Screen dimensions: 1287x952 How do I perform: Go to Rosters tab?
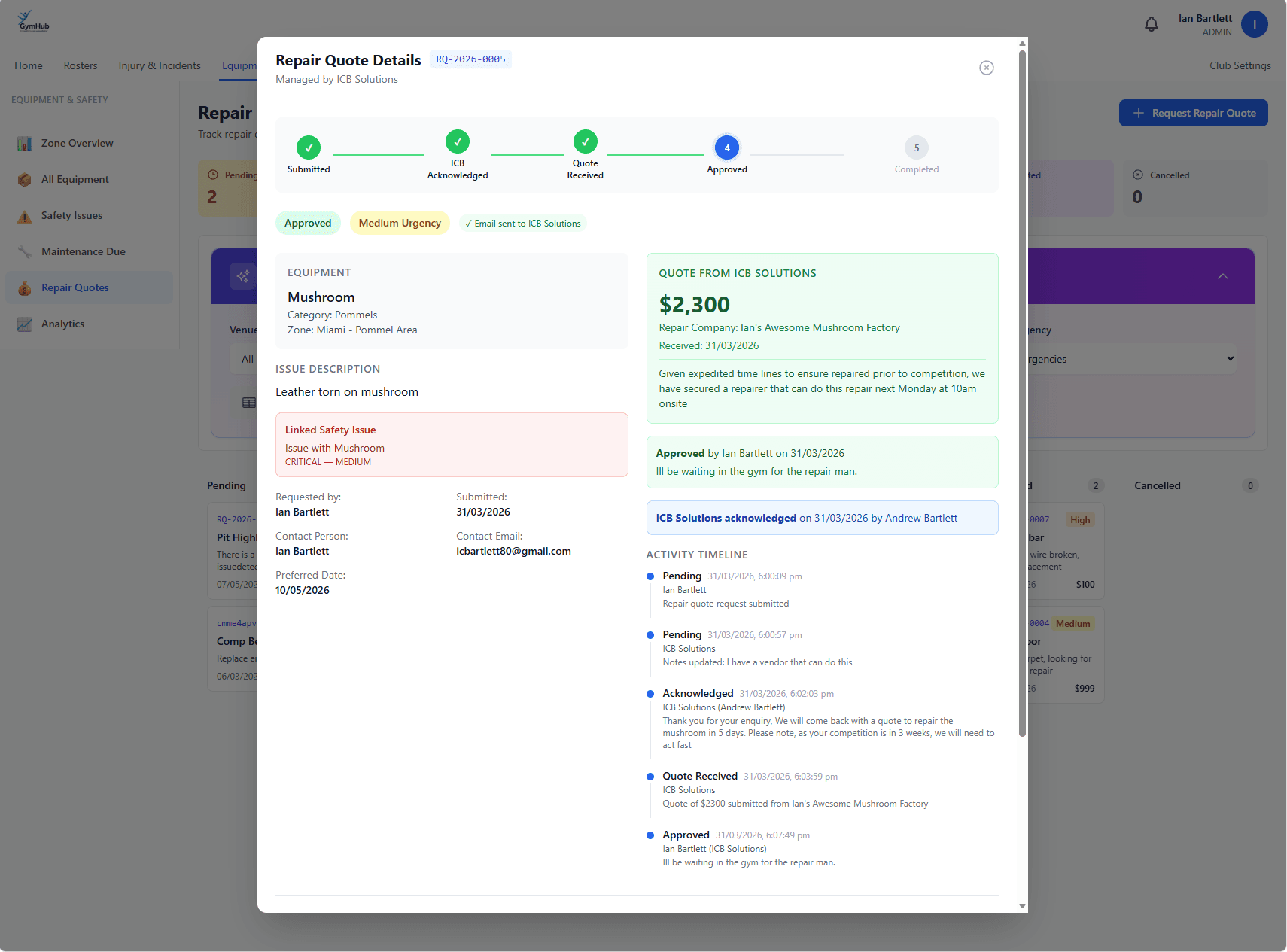(x=81, y=65)
